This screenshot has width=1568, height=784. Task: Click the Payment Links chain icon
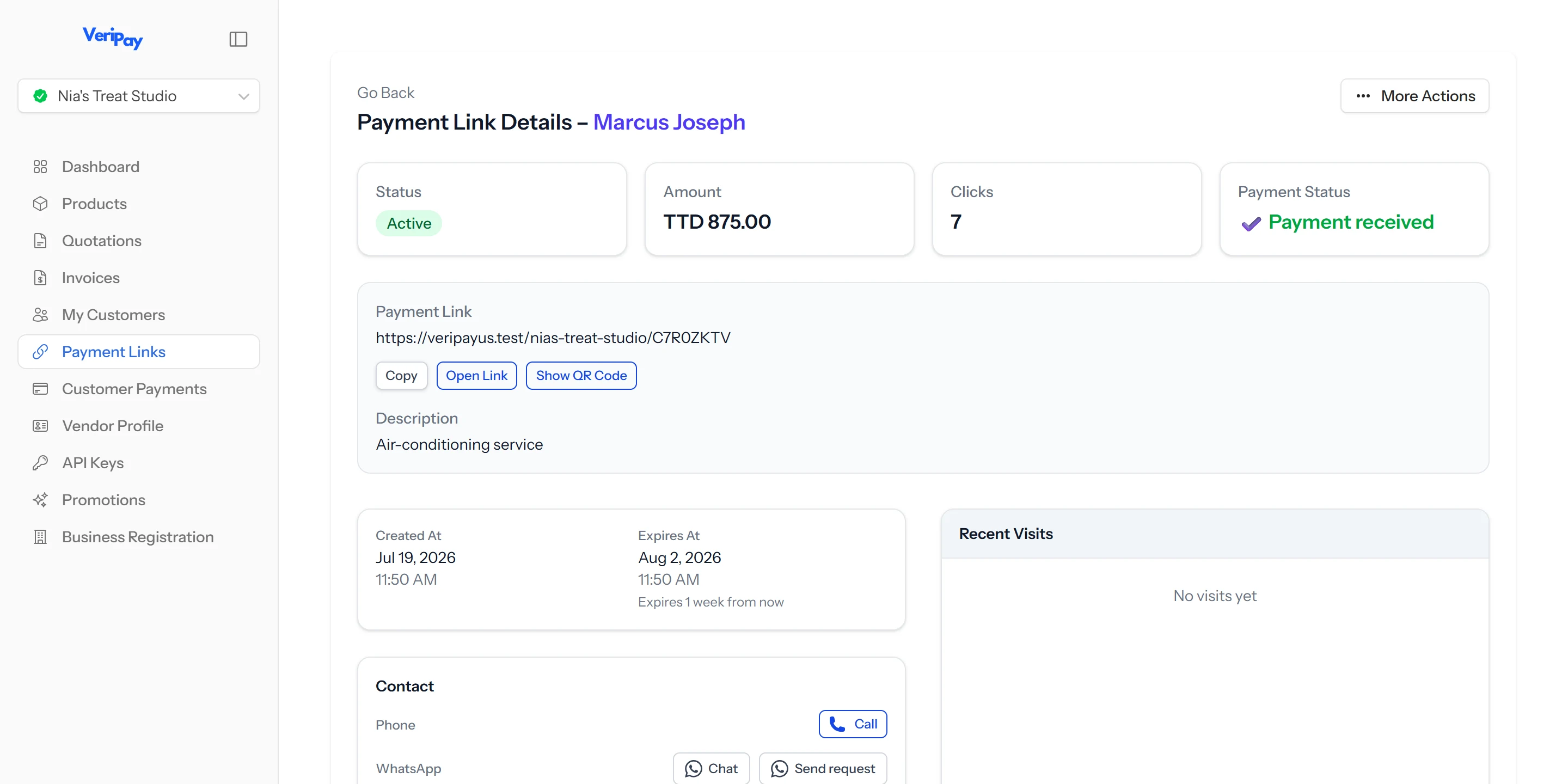(40, 352)
